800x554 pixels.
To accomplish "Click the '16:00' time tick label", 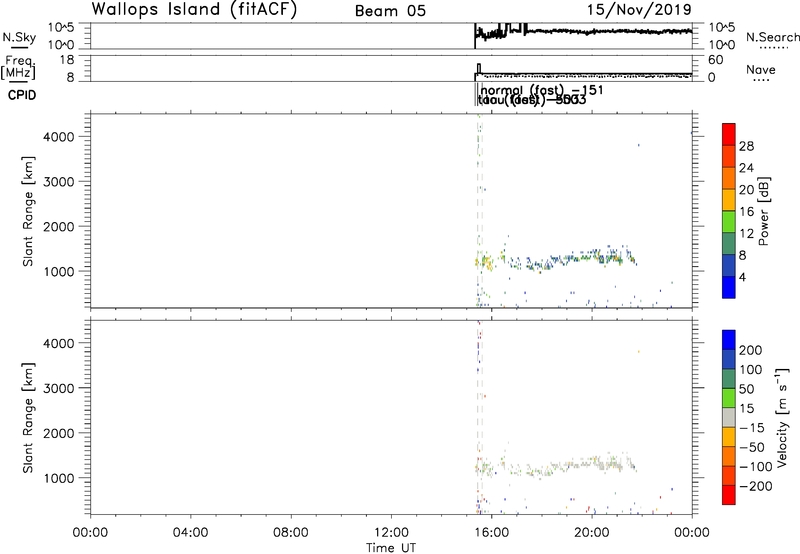I will pyautogui.click(x=491, y=533).
